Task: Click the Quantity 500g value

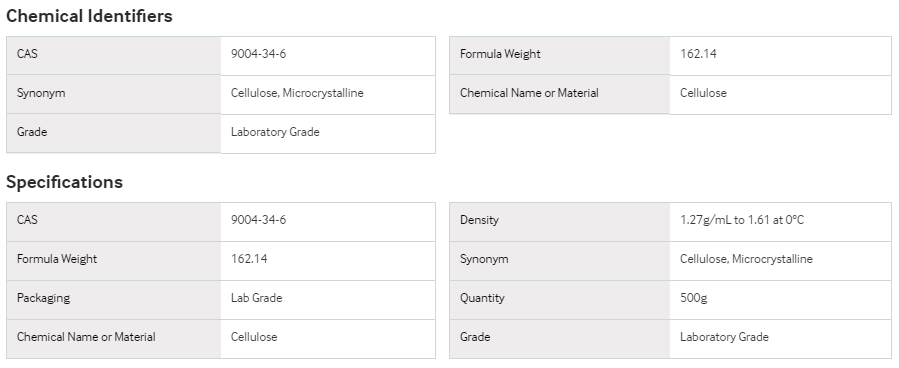Action: [x=693, y=297]
